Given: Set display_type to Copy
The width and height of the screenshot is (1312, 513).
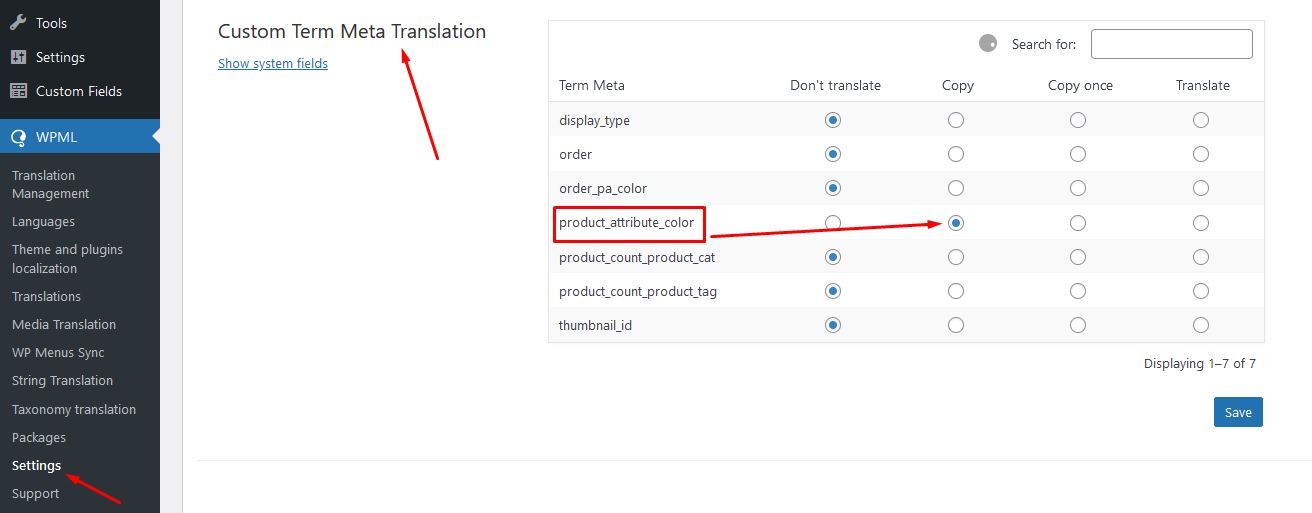Looking at the screenshot, I should 956,120.
